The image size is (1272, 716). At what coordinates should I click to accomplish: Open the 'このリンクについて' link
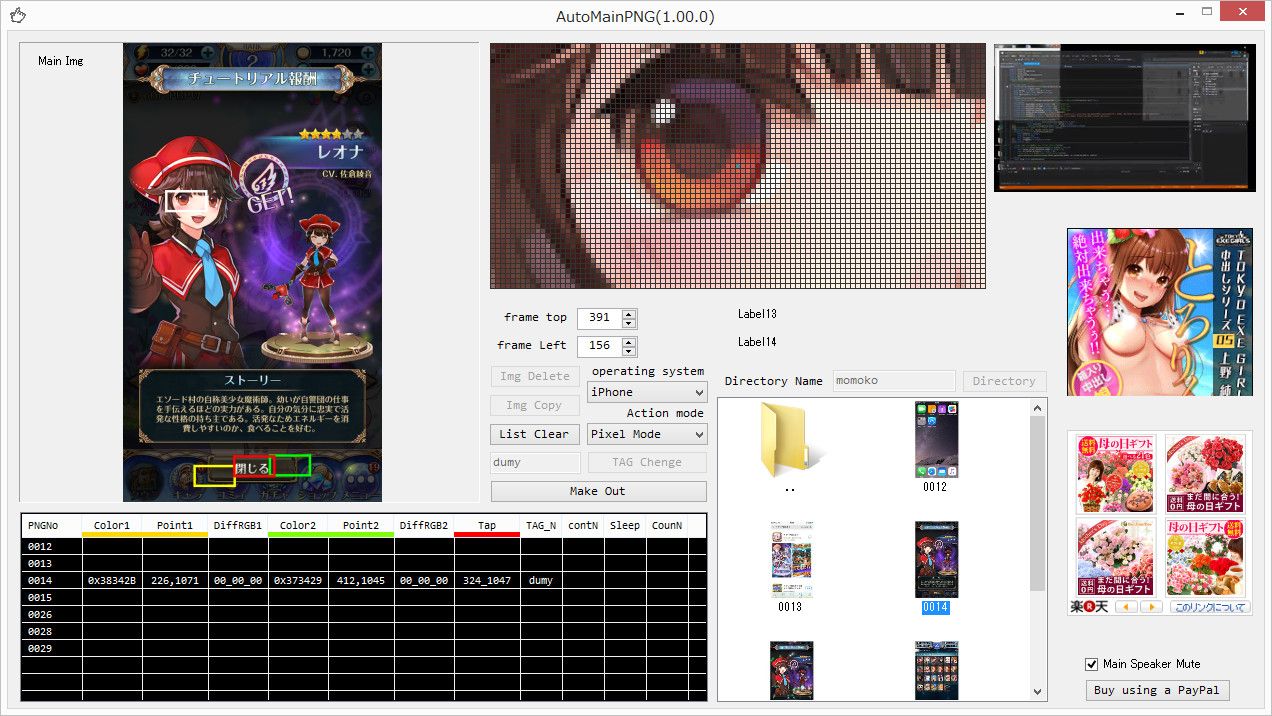[x=1210, y=607]
